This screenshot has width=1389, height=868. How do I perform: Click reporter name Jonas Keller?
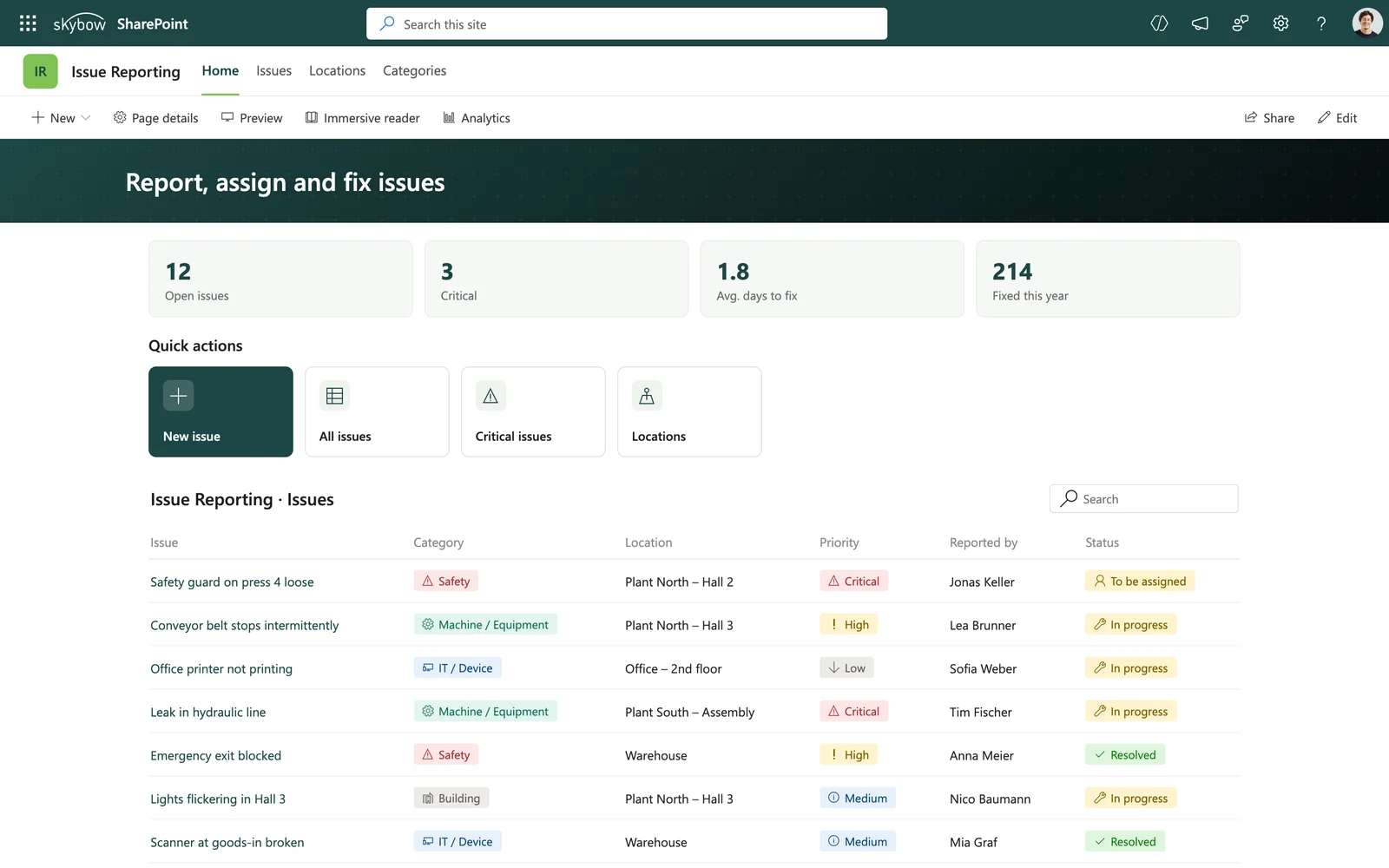pyautogui.click(x=982, y=582)
